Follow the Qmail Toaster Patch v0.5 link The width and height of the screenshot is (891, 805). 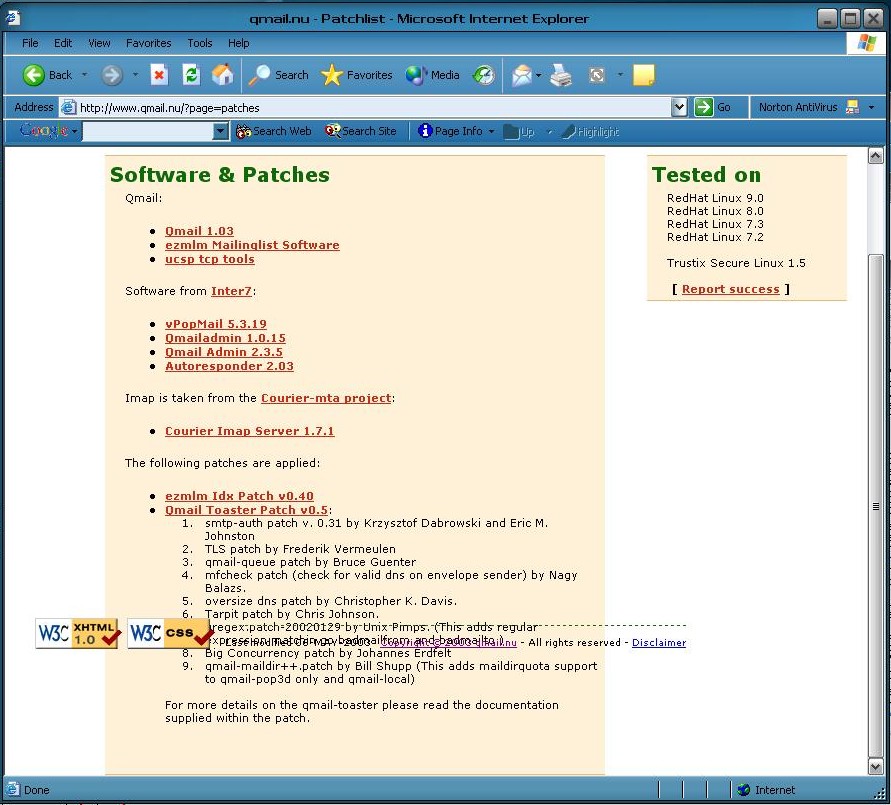[247, 510]
